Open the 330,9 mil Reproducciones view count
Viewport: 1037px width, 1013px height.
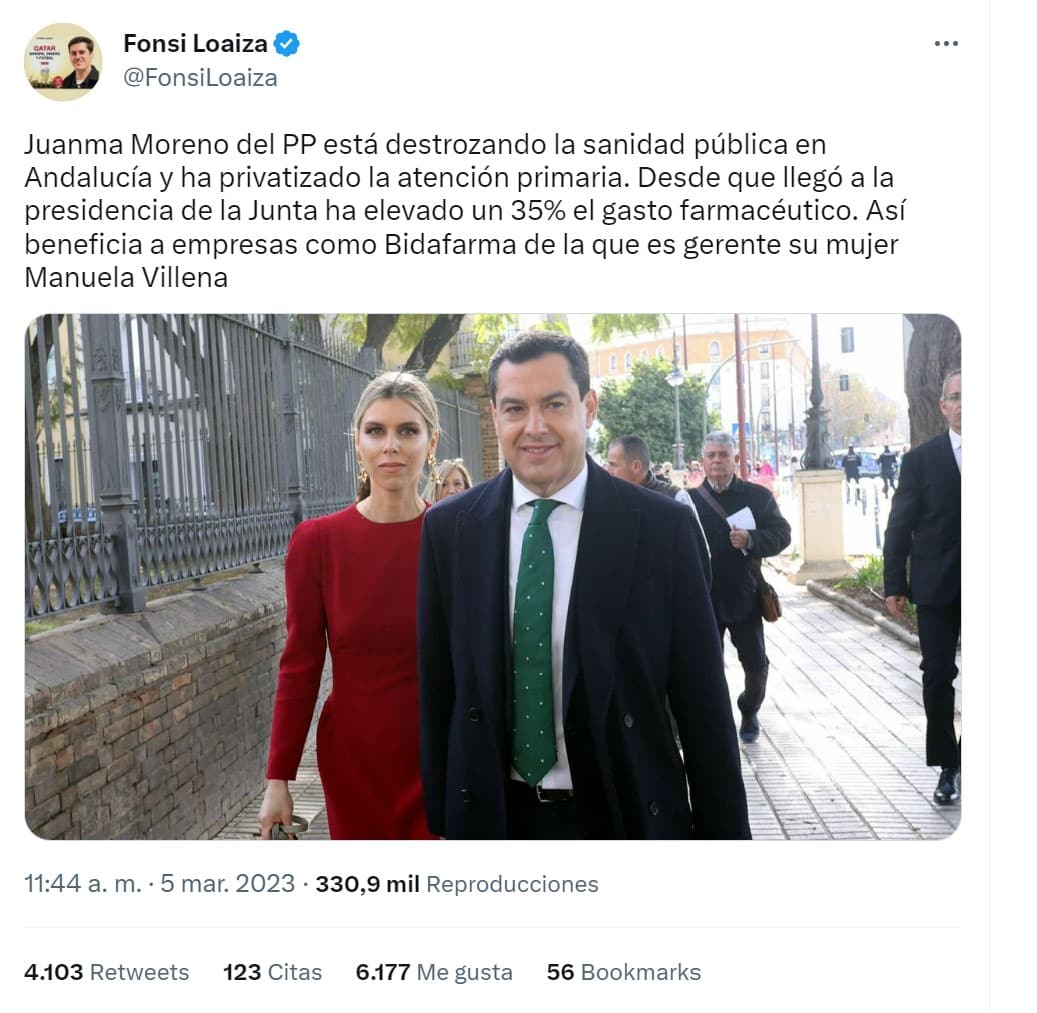pos(456,883)
